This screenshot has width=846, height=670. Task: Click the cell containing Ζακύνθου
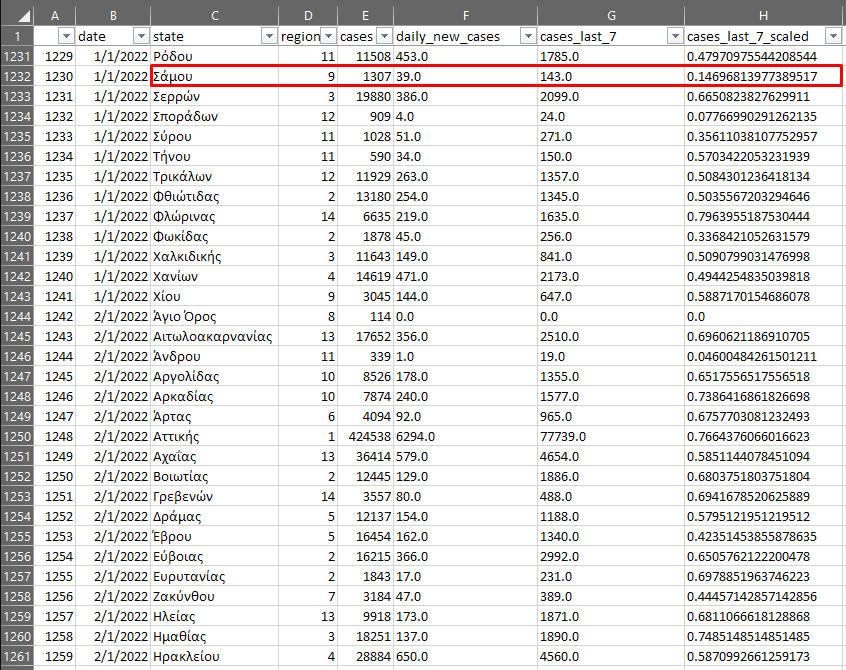tap(215, 597)
